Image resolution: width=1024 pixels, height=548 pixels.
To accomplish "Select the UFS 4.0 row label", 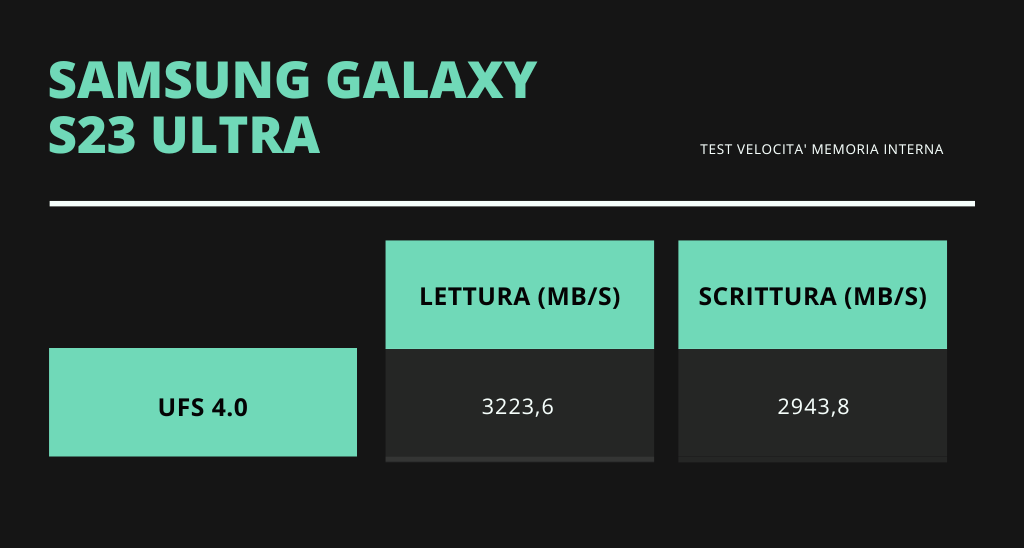I will tap(203, 408).
